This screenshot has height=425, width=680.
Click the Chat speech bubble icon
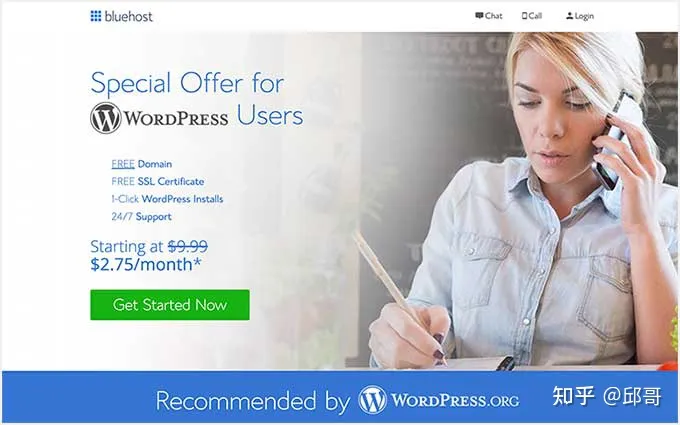coord(479,16)
